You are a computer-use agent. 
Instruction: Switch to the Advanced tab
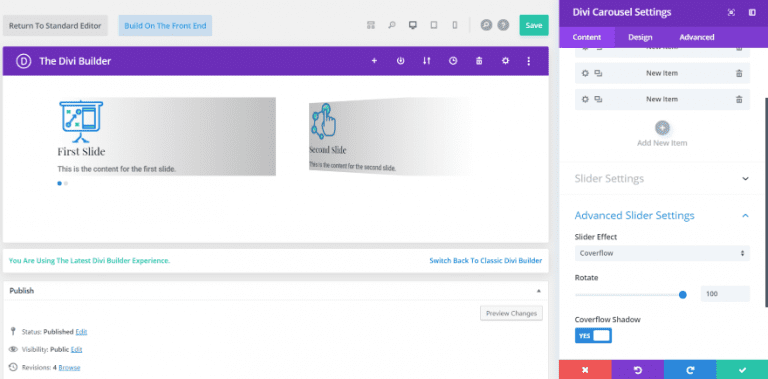pos(696,37)
